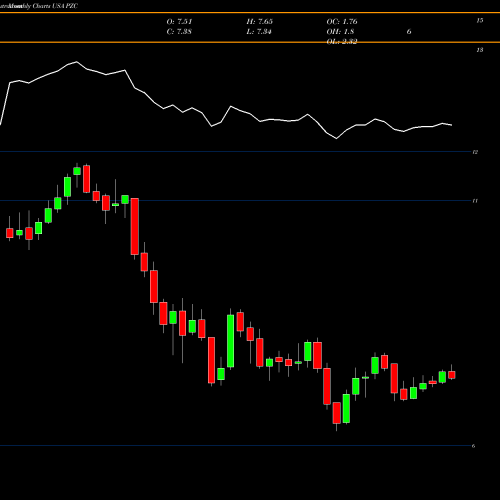Image resolution: width=500 pixels, height=500 pixels.
Task: Click the price axis label 13
Action: point(480,50)
